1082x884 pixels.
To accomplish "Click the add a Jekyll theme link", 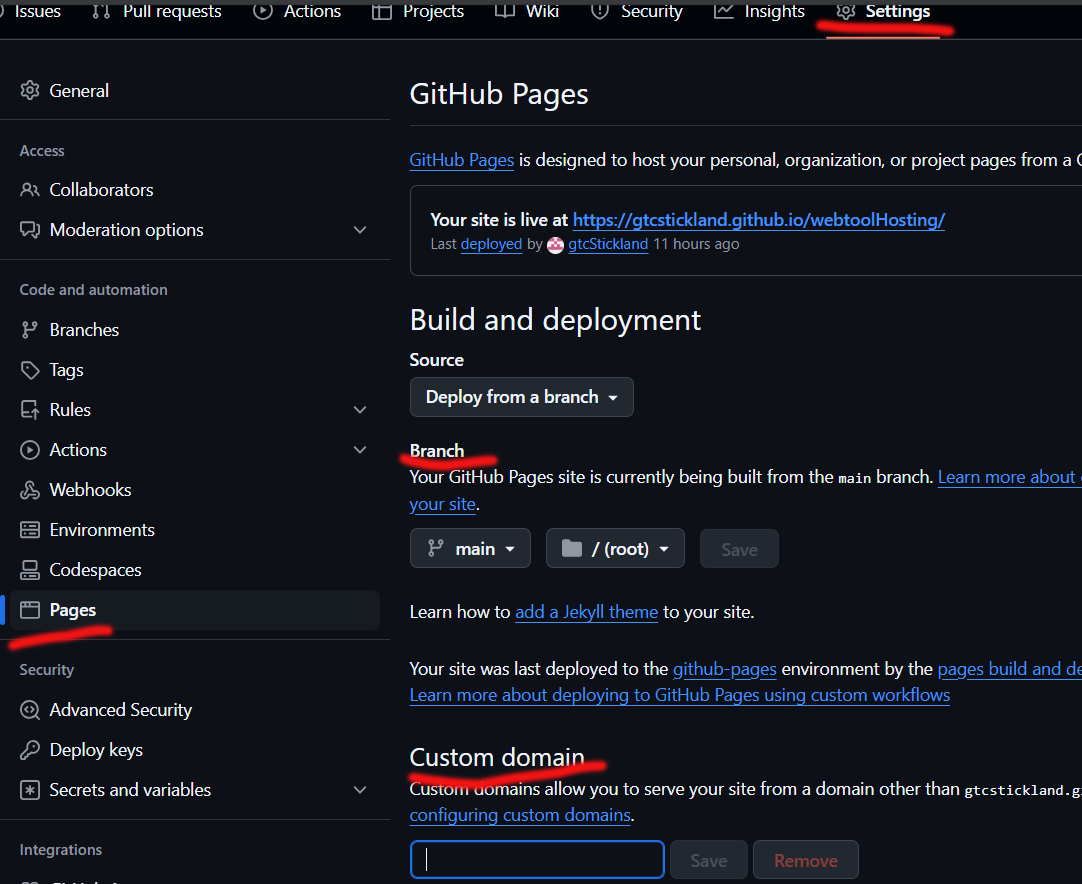I will (587, 612).
